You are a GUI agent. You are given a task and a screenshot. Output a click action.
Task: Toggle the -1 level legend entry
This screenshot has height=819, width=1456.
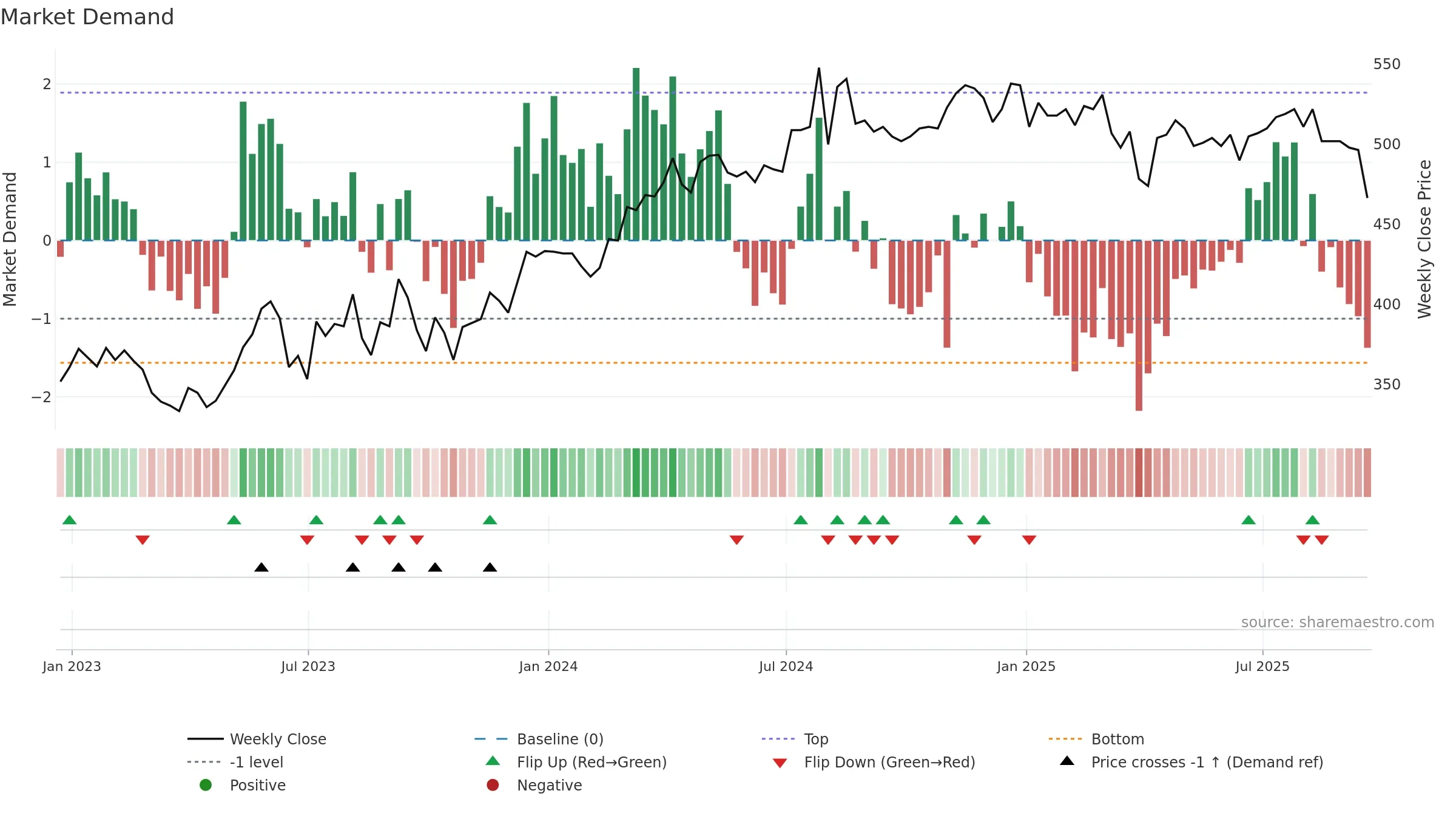pyautogui.click(x=235, y=762)
